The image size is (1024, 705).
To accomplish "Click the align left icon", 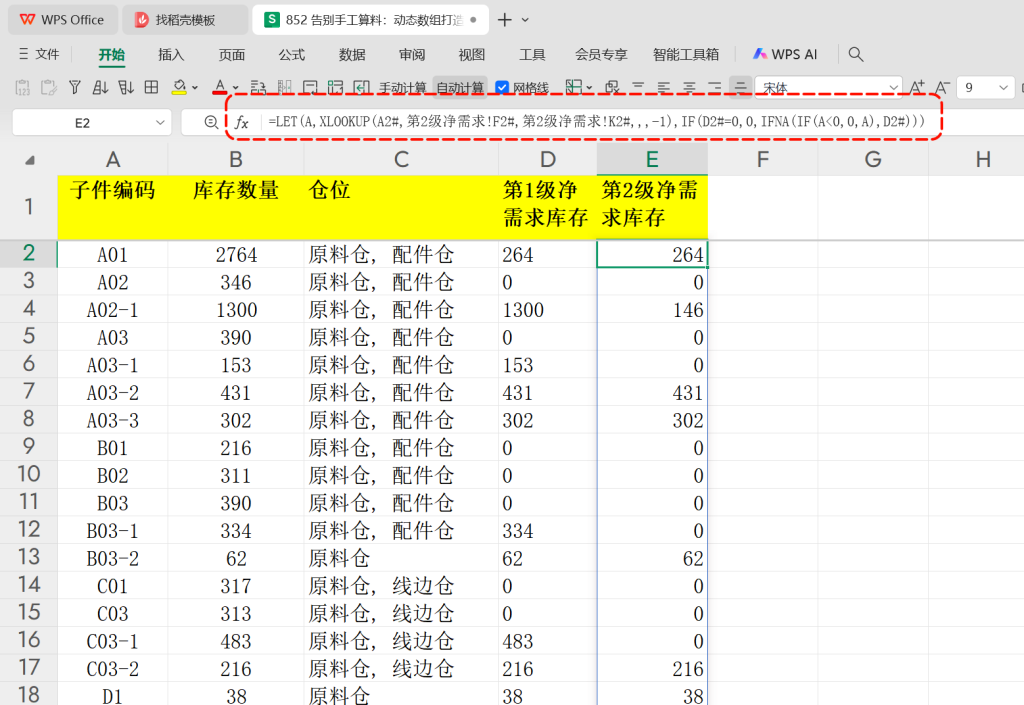I will [664, 87].
